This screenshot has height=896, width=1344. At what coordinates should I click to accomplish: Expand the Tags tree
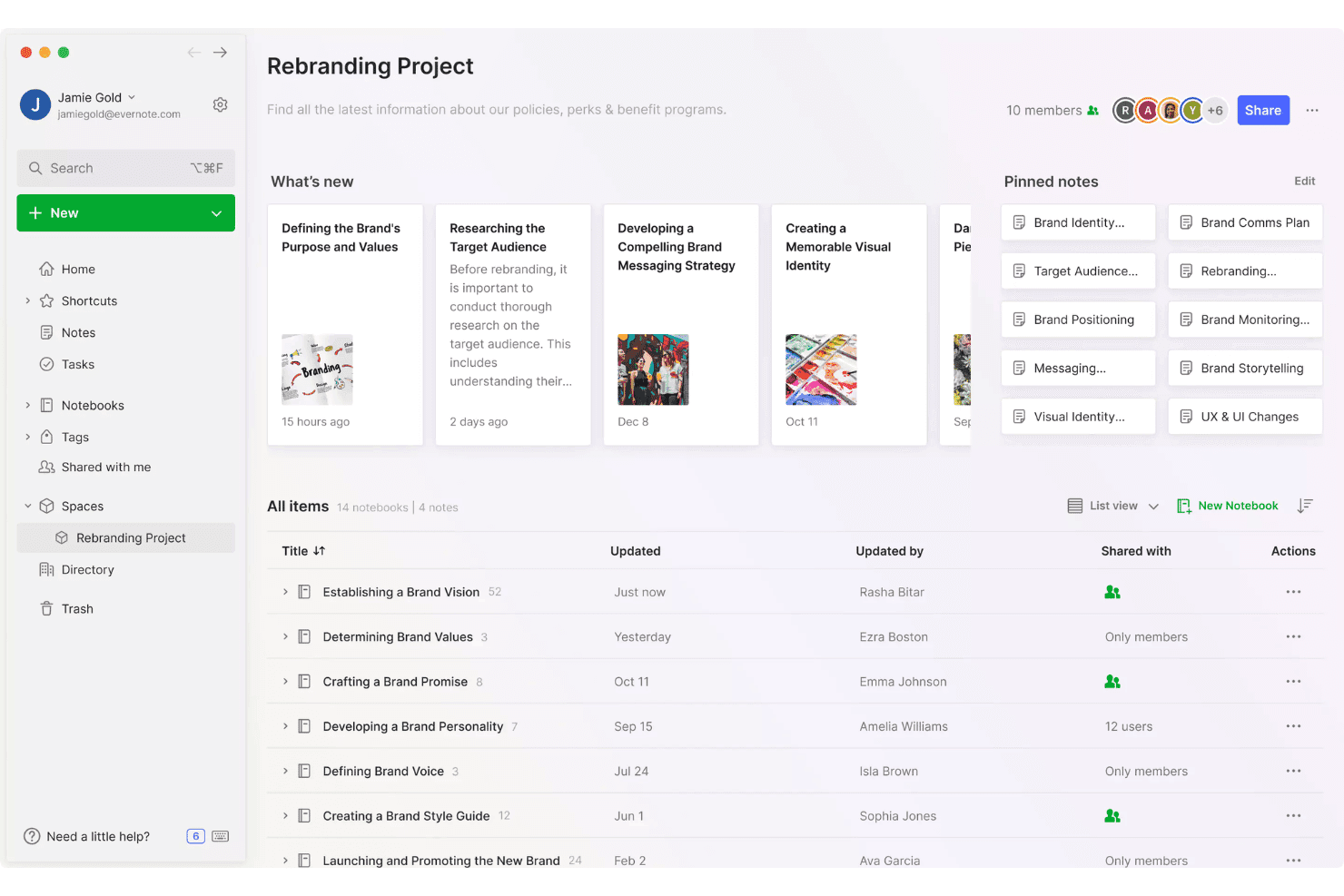tap(28, 438)
